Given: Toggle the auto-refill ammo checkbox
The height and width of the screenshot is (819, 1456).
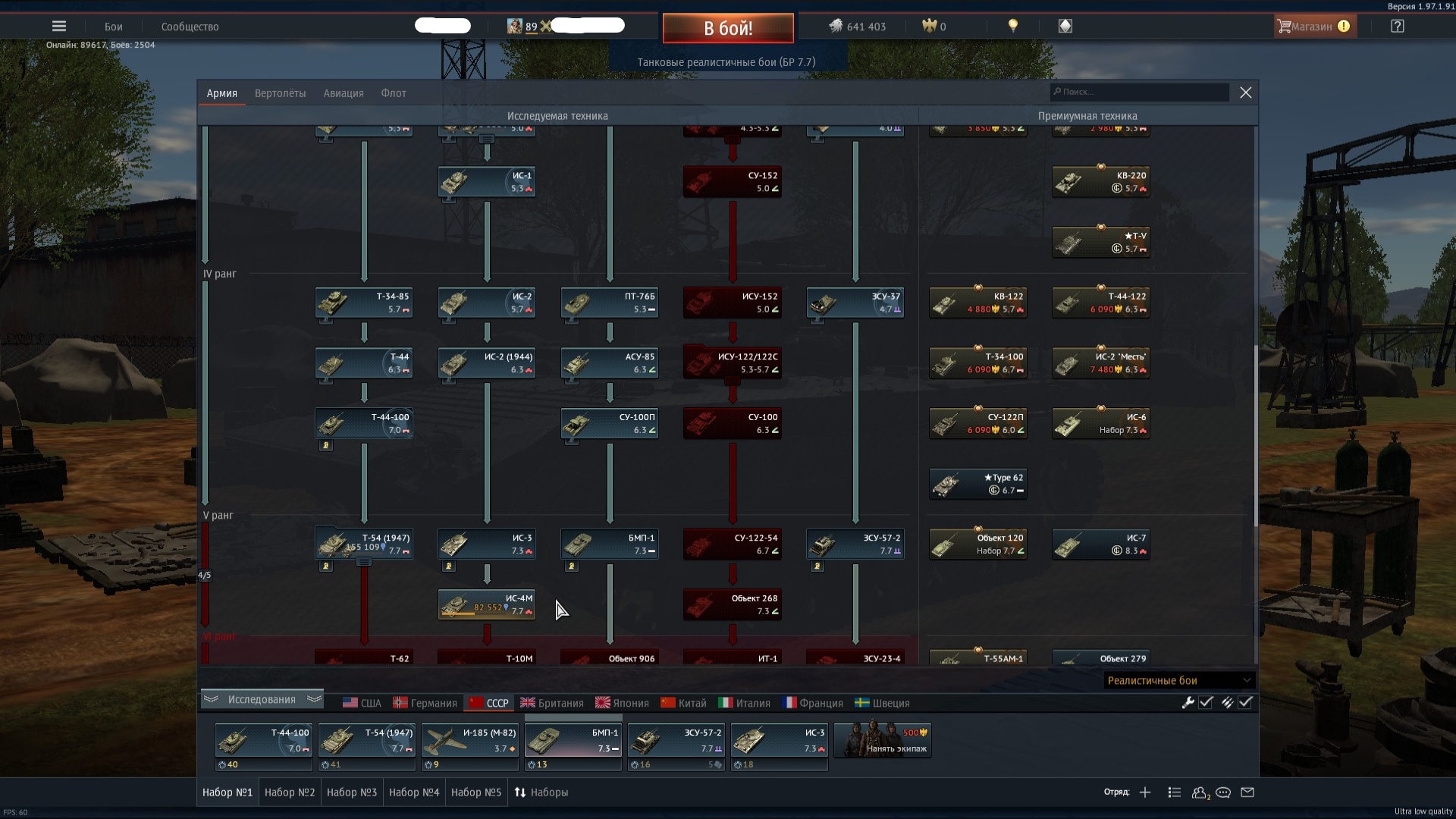Looking at the screenshot, I should click(x=1245, y=703).
